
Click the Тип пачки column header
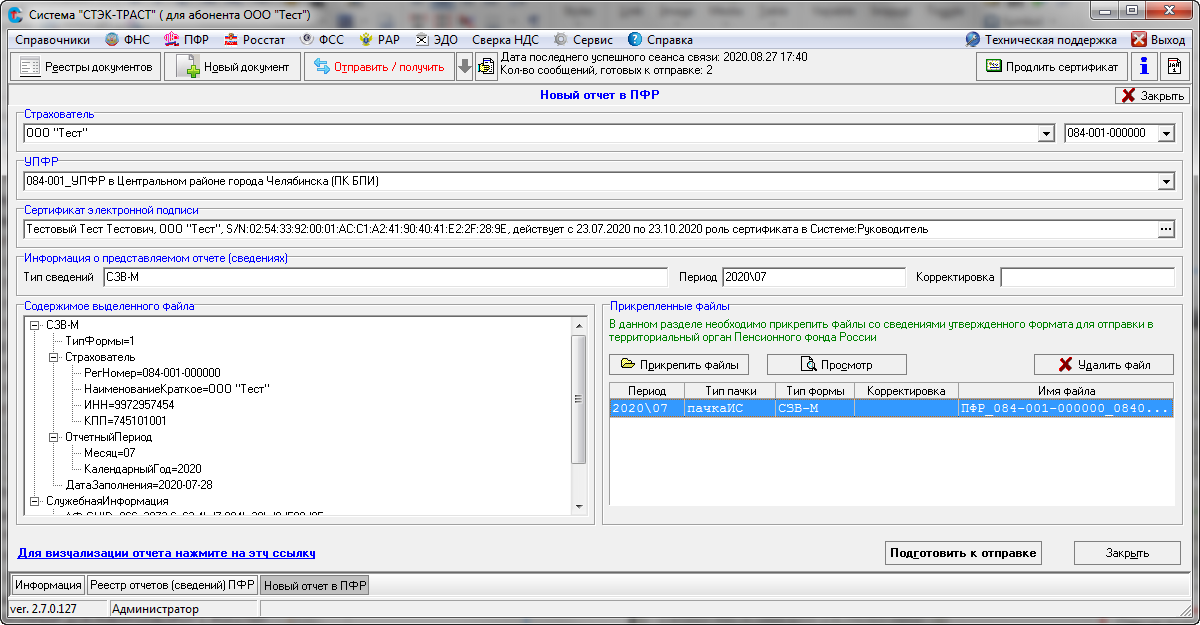point(730,391)
